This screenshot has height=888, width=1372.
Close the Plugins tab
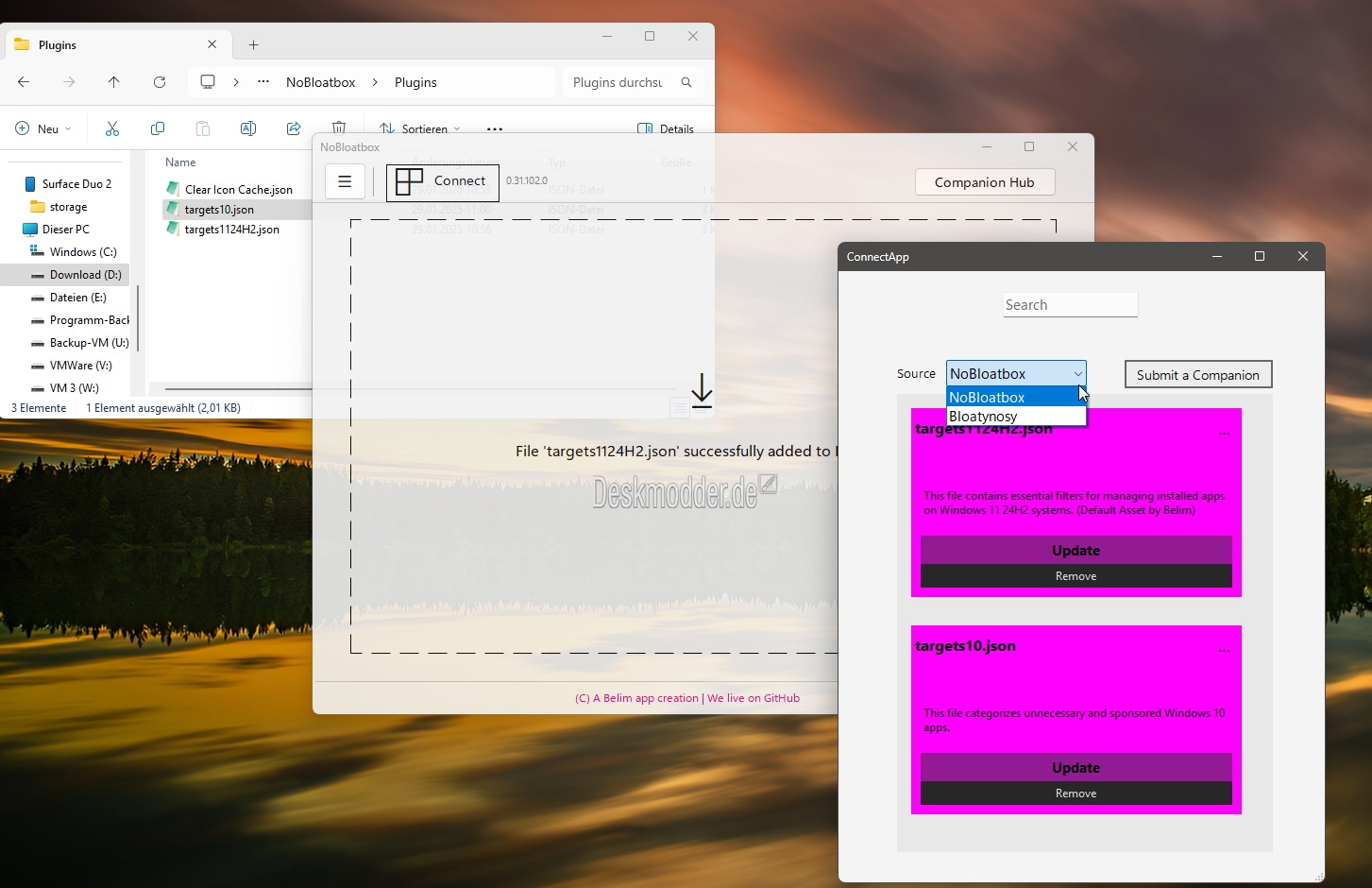(x=212, y=44)
